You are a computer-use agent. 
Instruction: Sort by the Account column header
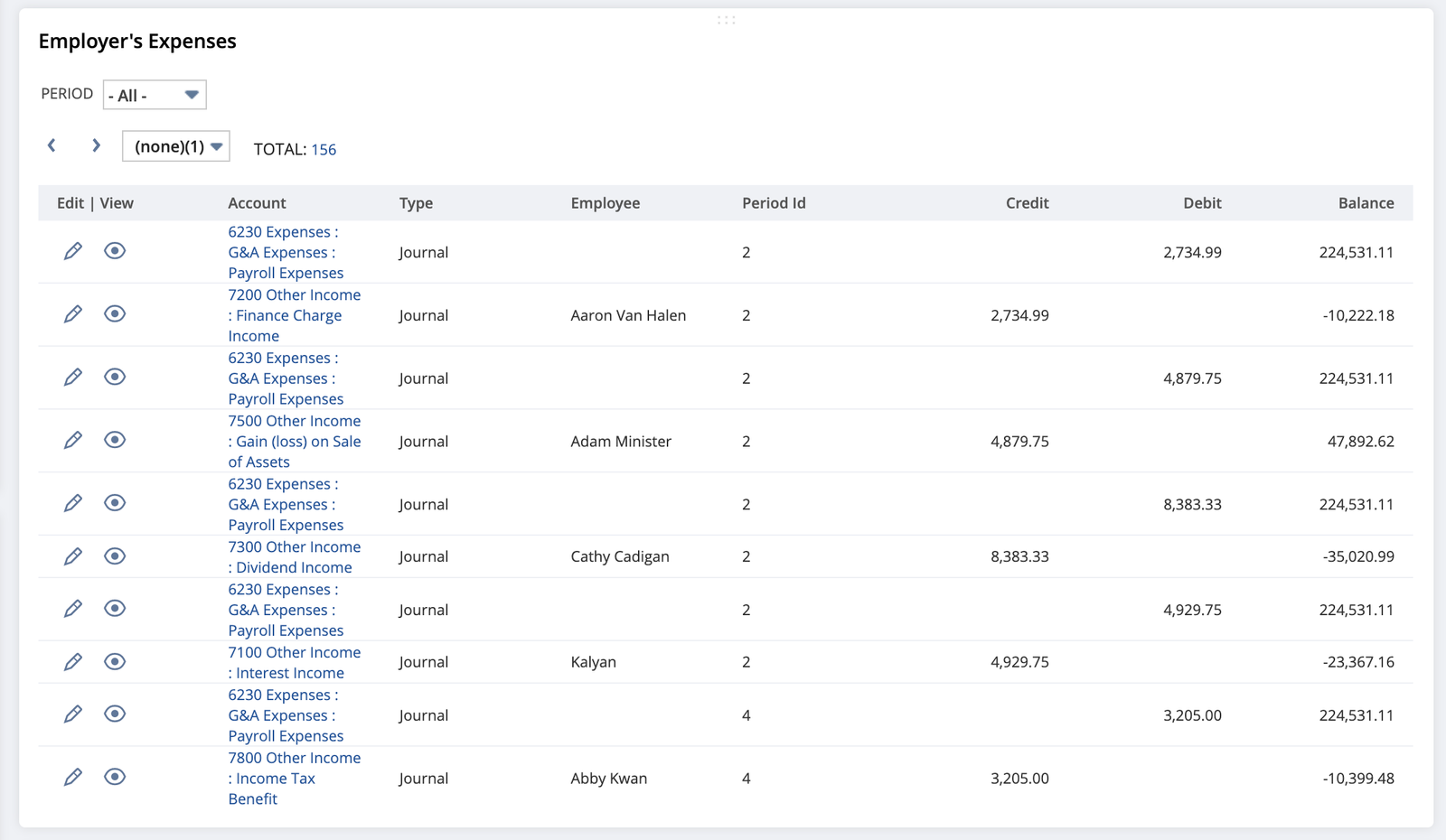tap(257, 203)
